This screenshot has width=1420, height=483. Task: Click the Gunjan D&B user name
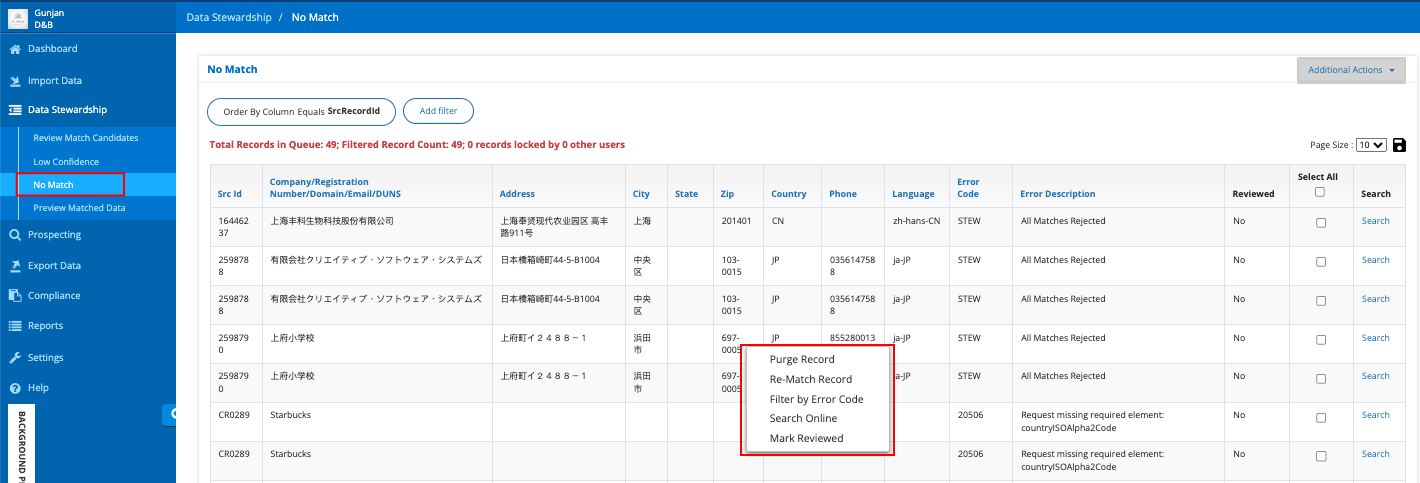pos(51,17)
